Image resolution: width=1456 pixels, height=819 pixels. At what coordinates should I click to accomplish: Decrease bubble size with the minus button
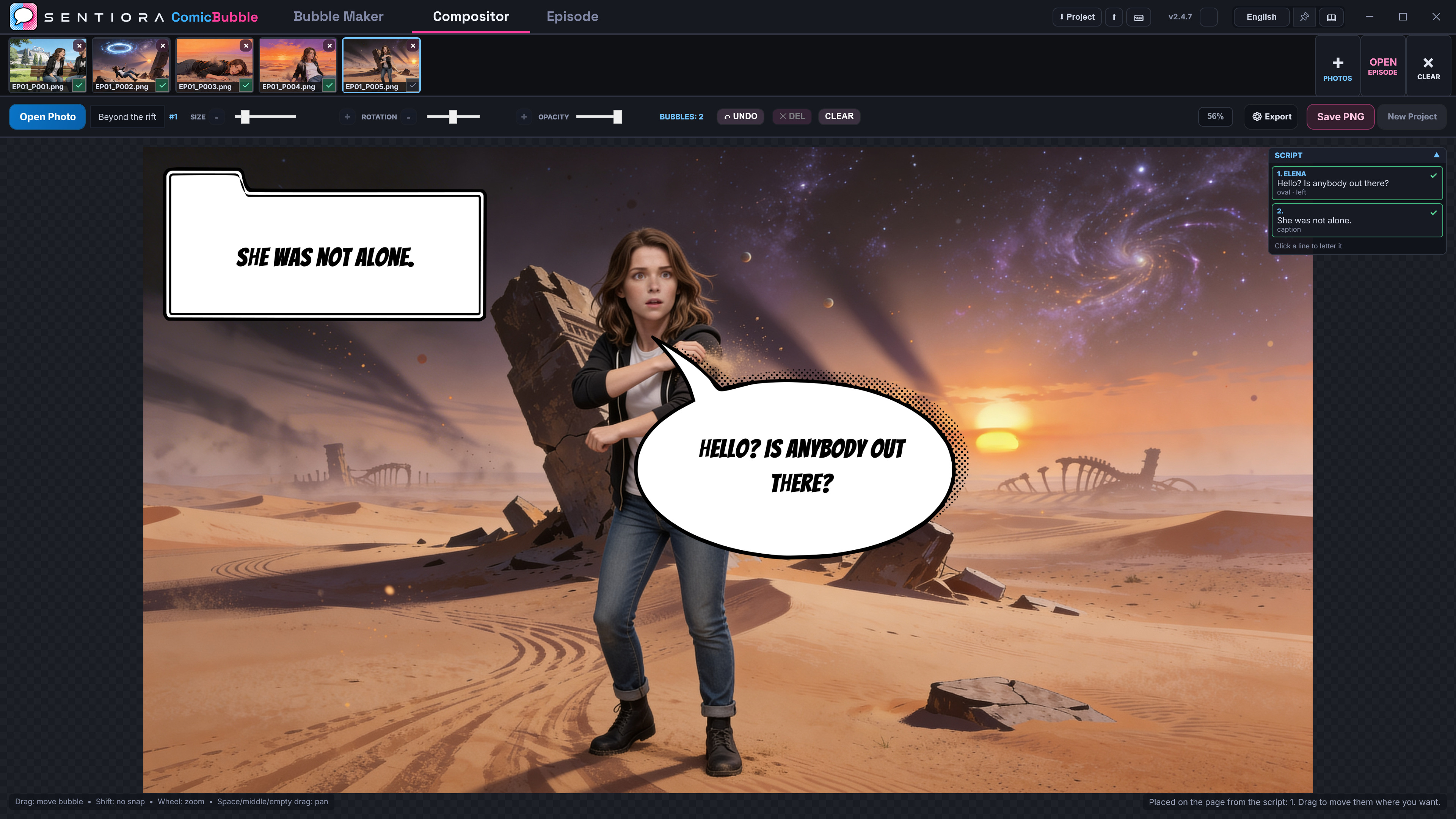point(217,117)
